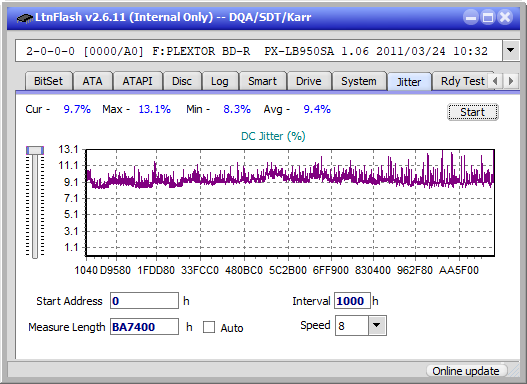Open the BitSet tab
Image resolution: width=527 pixels, height=384 pixels.
48,81
